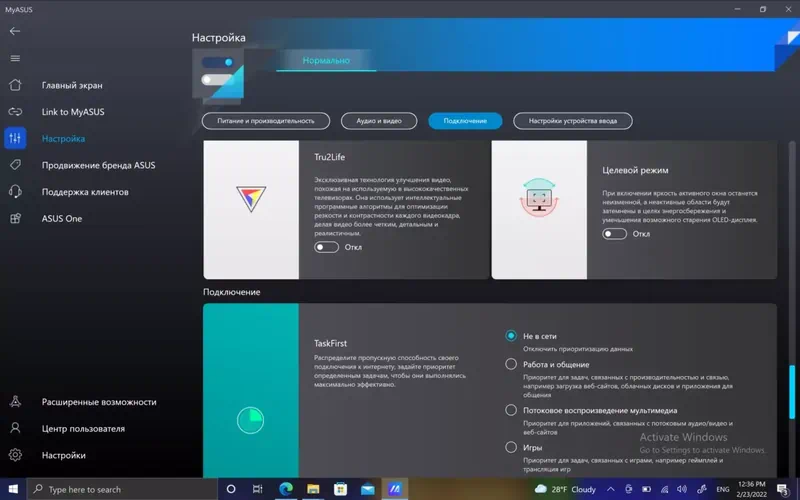
Task: Open Главный экран home icon
Action: pyautogui.click(x=15, y=85)
